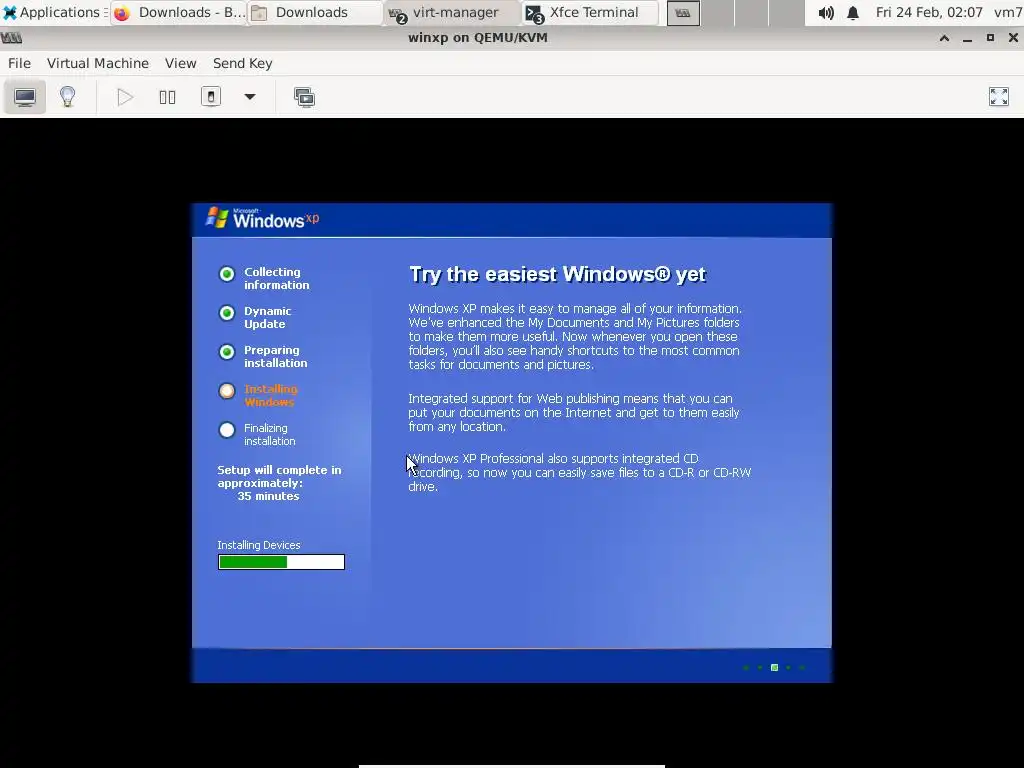Click the Integrated support for Web publishing paragraph
Screen dimensions: 1024x768
pyautogui.click(x=573, y=413)
